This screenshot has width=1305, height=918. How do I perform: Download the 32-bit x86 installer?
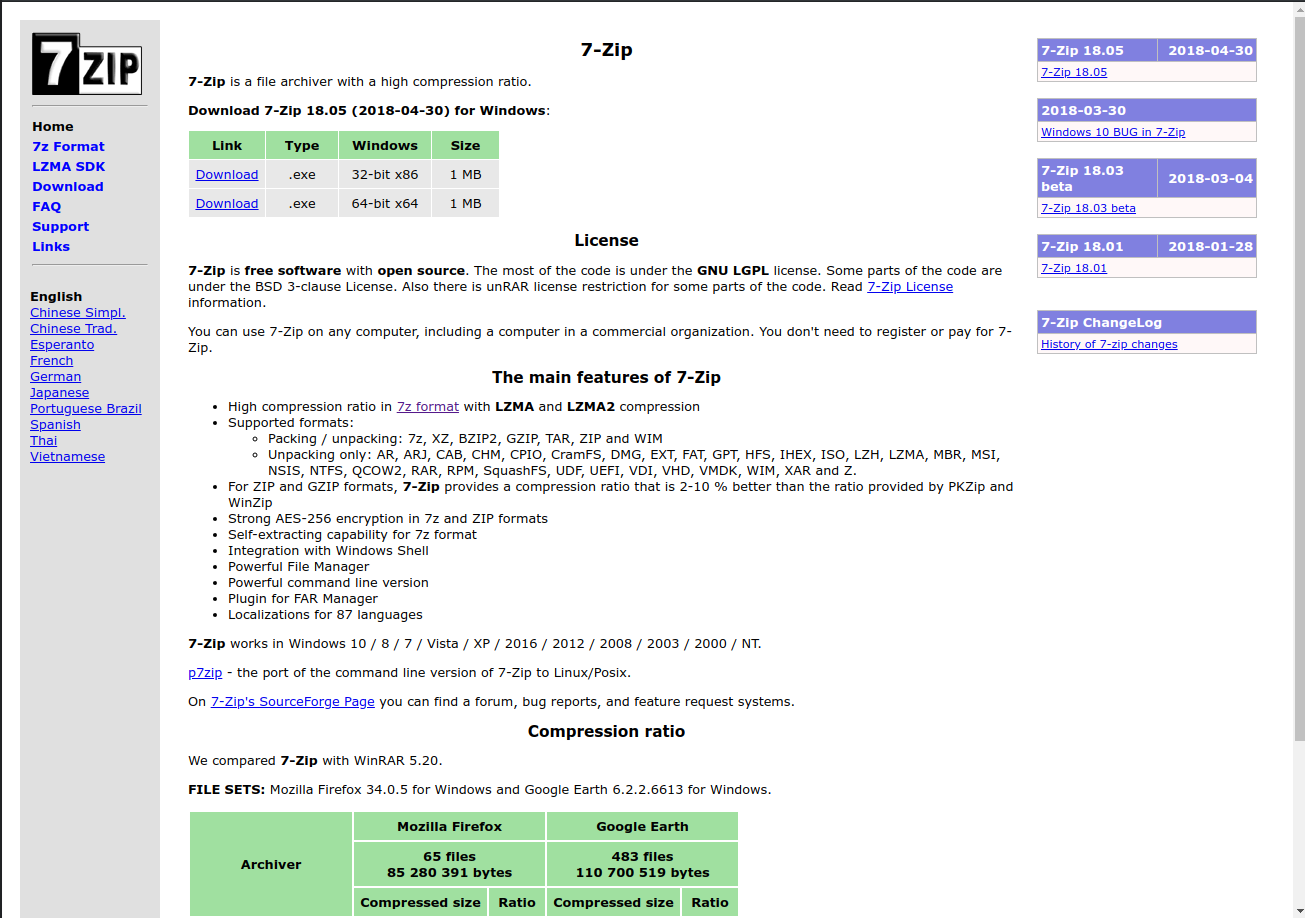click(x=227, y=175)
